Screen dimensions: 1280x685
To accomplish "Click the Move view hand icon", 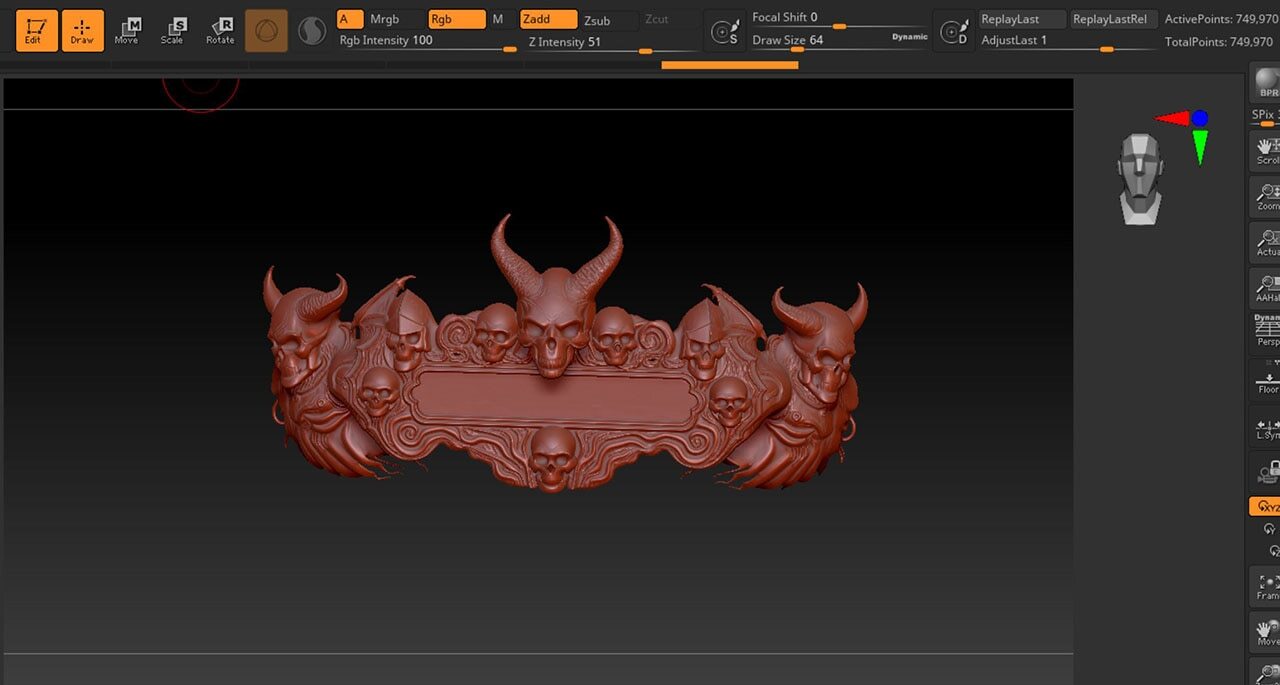I will (x=1265, y=631).
